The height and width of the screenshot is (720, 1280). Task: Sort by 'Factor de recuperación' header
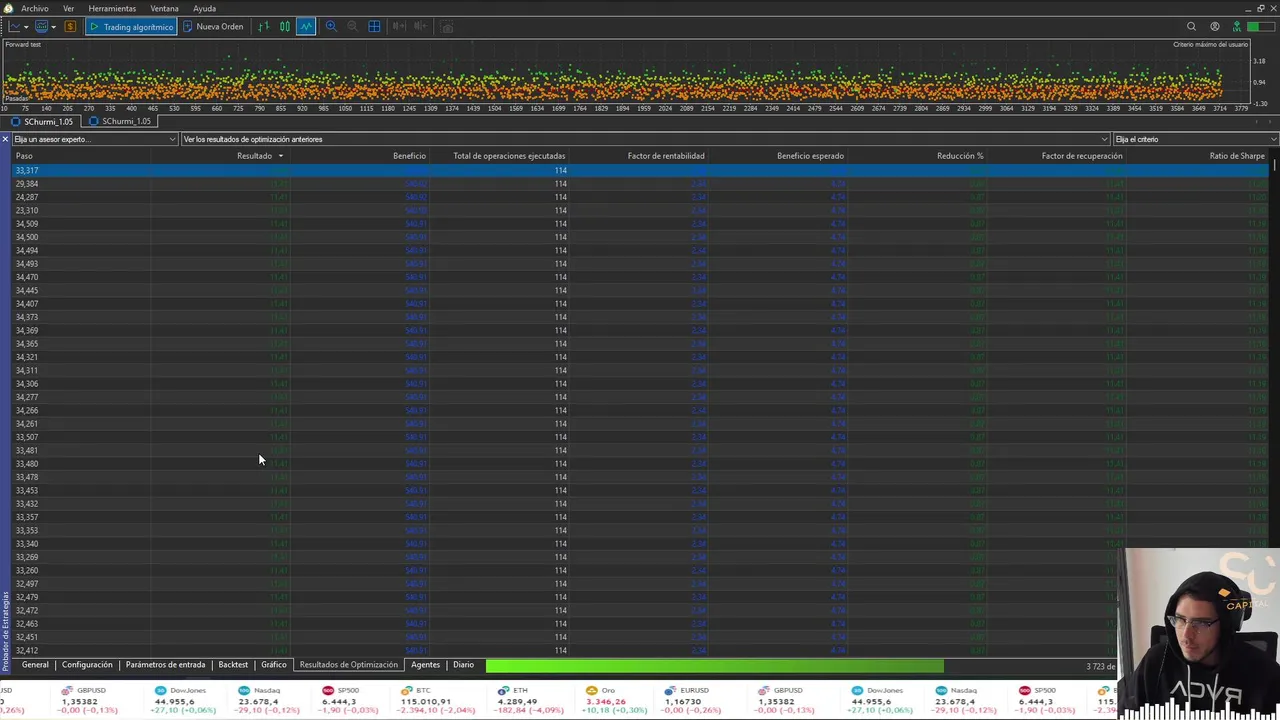point(1082,156)
